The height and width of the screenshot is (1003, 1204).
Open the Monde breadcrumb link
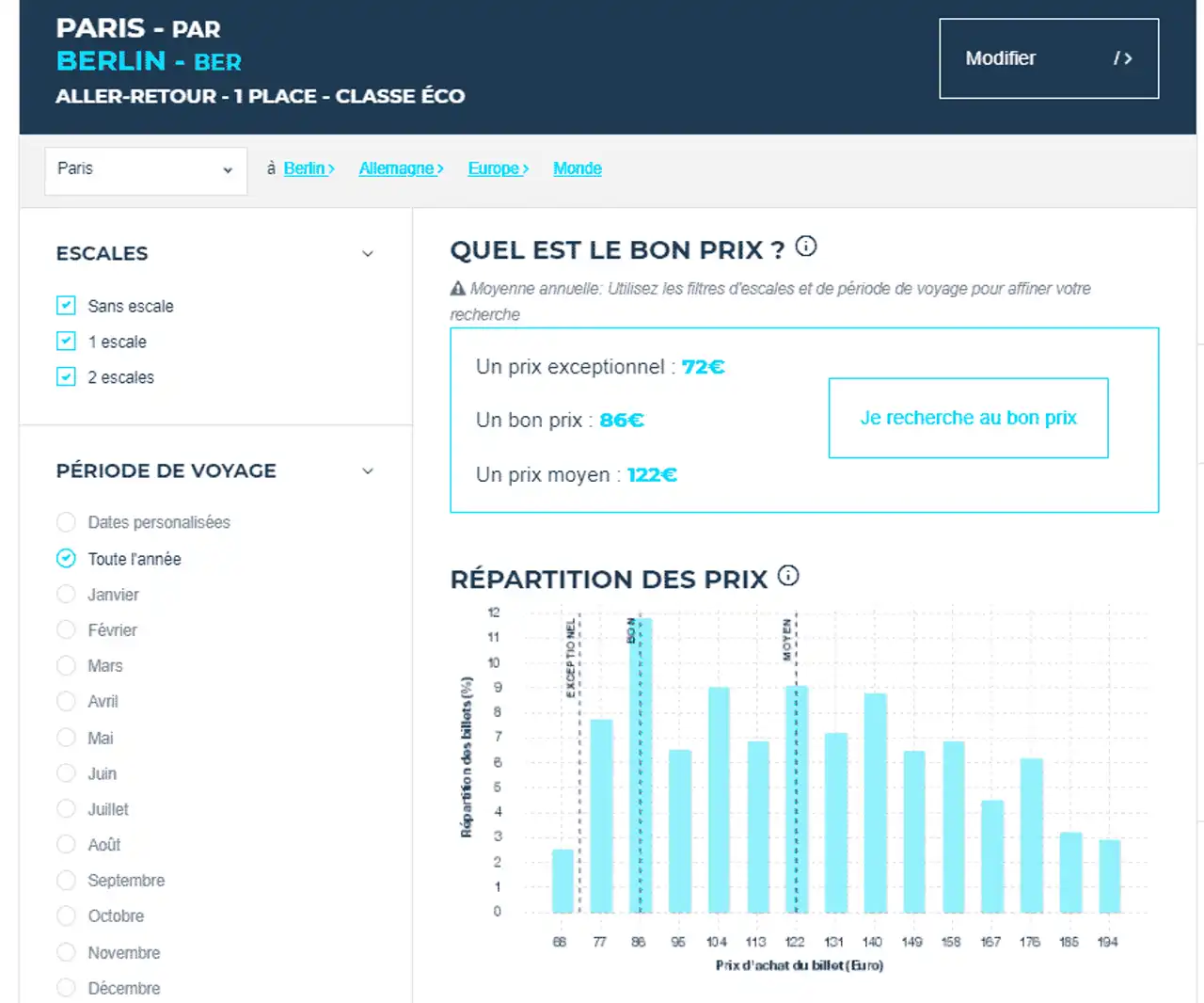tap(578, 168)
